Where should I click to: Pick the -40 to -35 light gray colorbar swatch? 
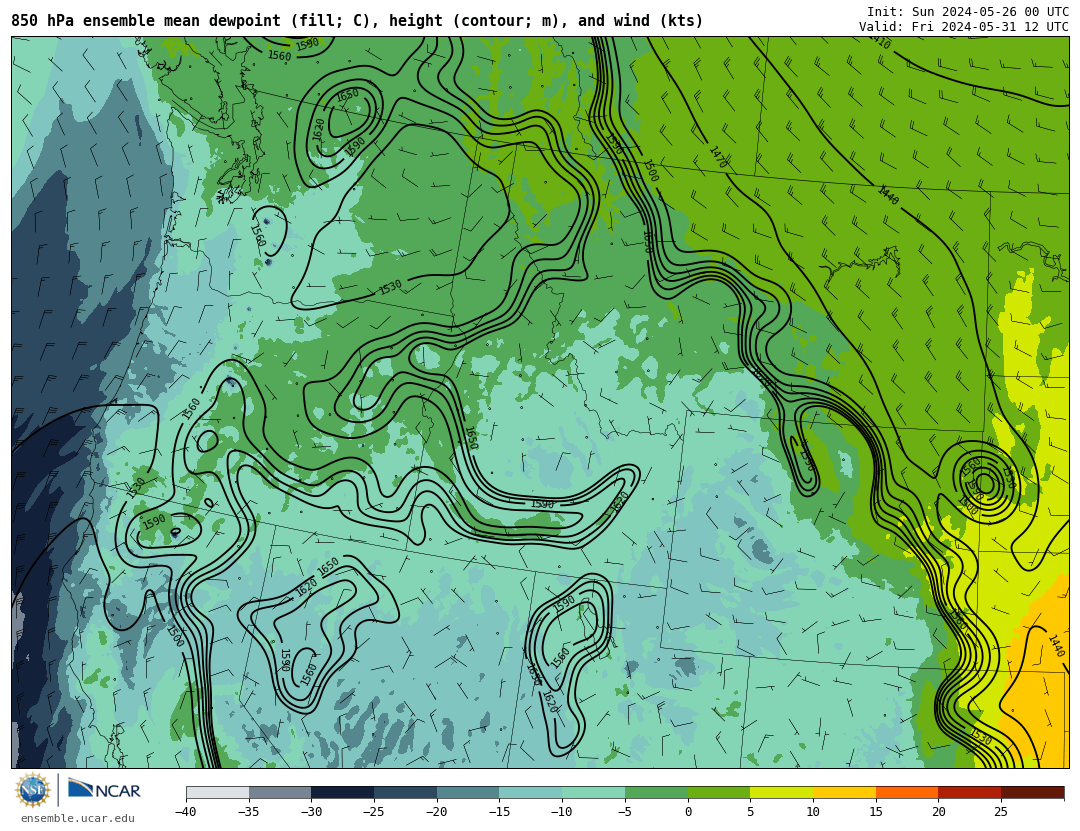(218, 792)
